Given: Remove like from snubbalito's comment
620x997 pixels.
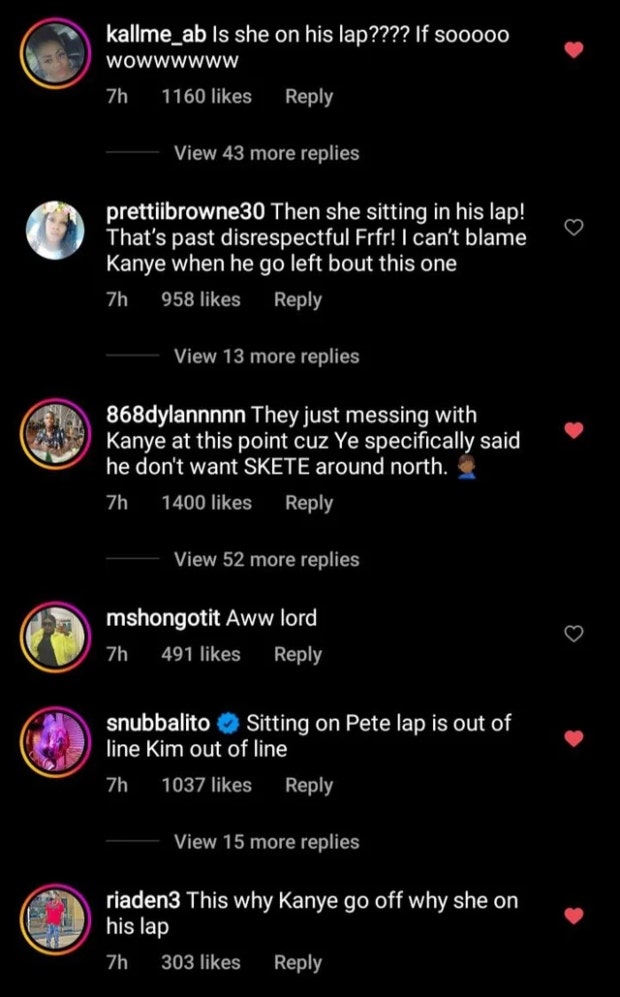Looking at the screenshot, I should tap(573, 738).
